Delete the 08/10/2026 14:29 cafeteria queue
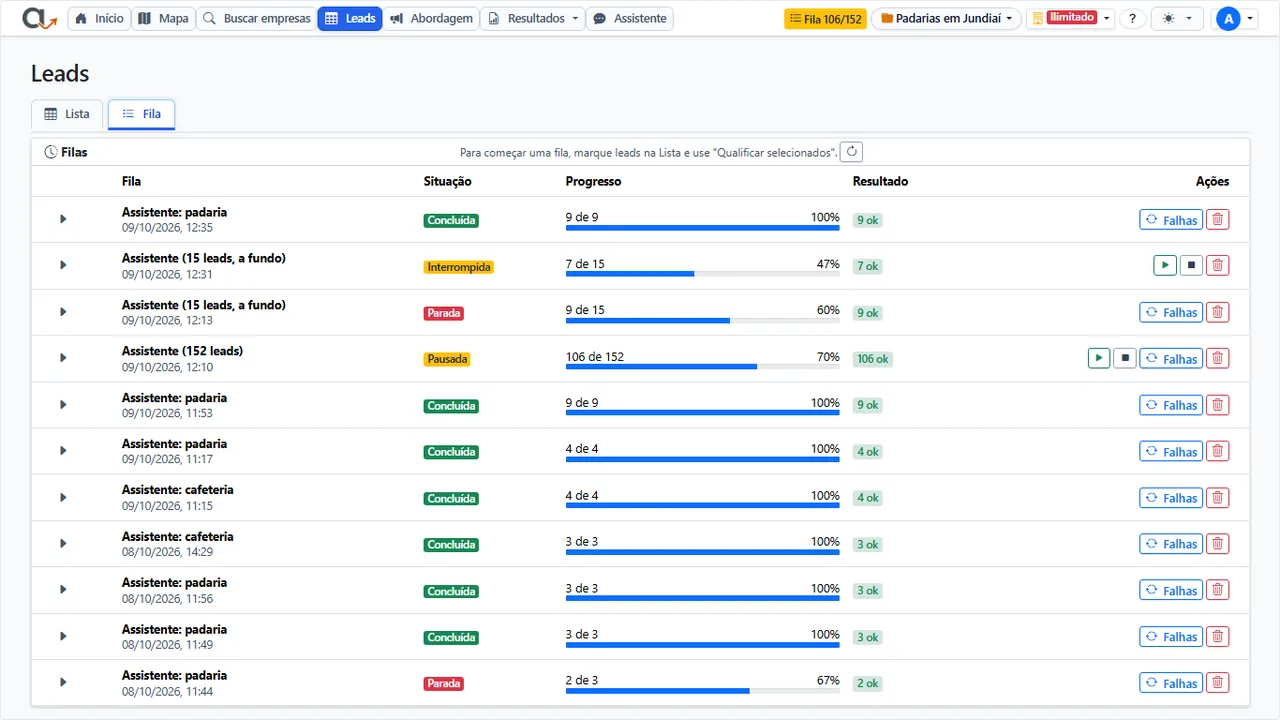The height and width of the screenshot is (720, 1280). point(1217,544)
